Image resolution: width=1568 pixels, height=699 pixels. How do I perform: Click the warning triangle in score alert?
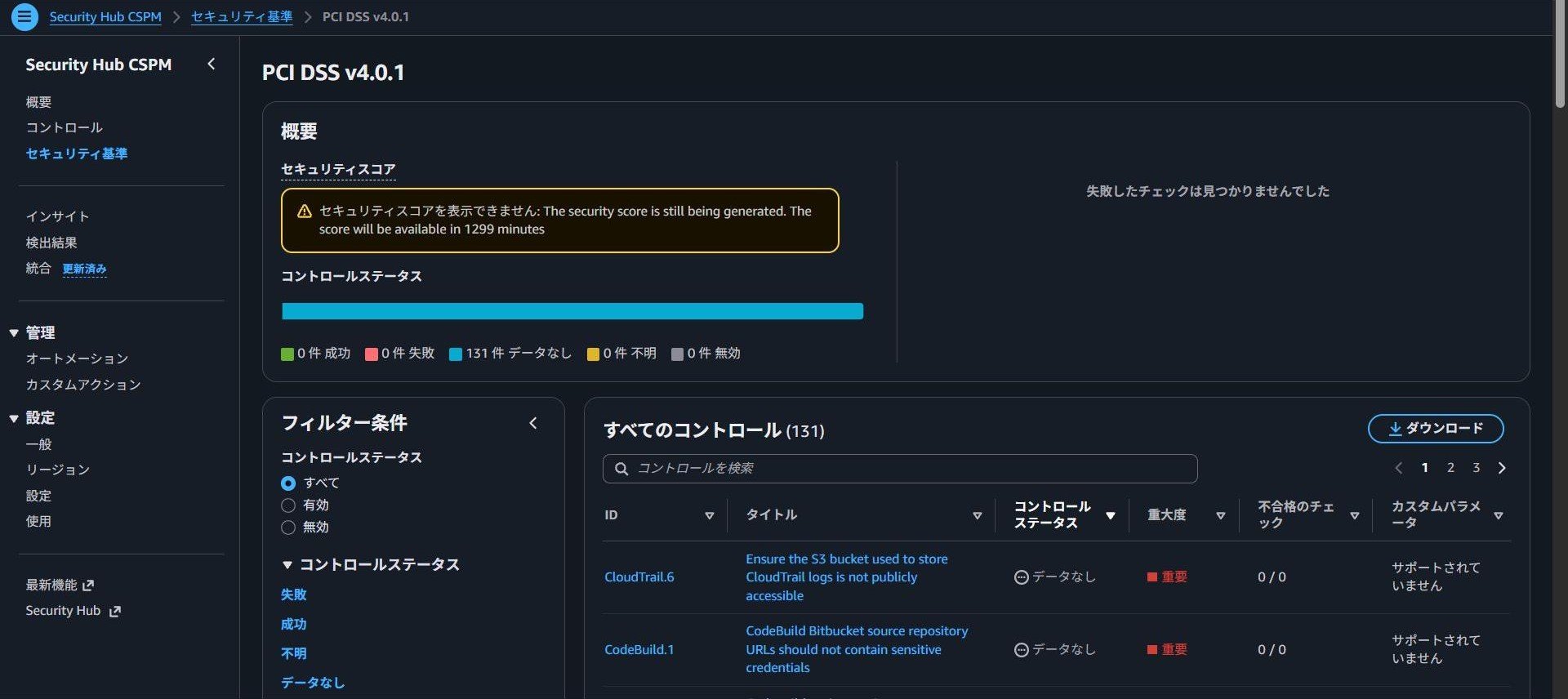[304, 211]
